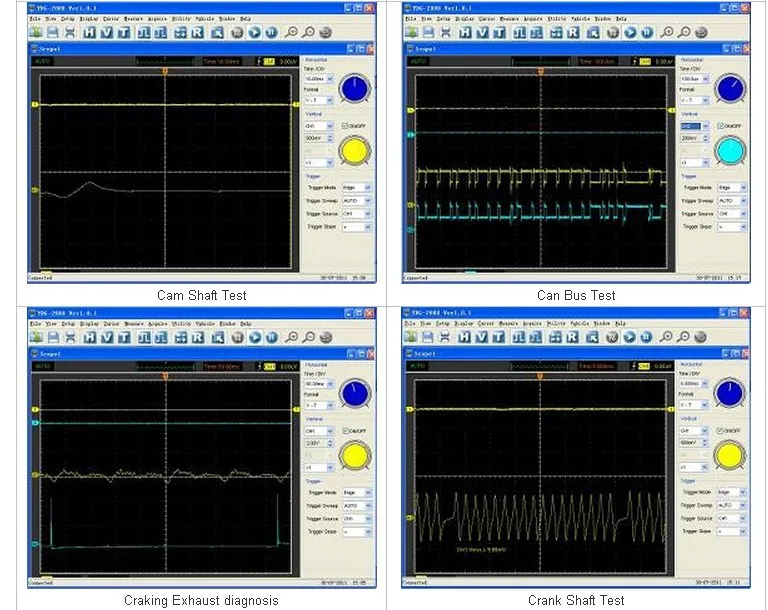Image resolution: width=768 pixels, height=610 pixels.
Task: Toggle the ON/OFF channel checkbox in Crank Shaft Test window
Action: point(720,430)
